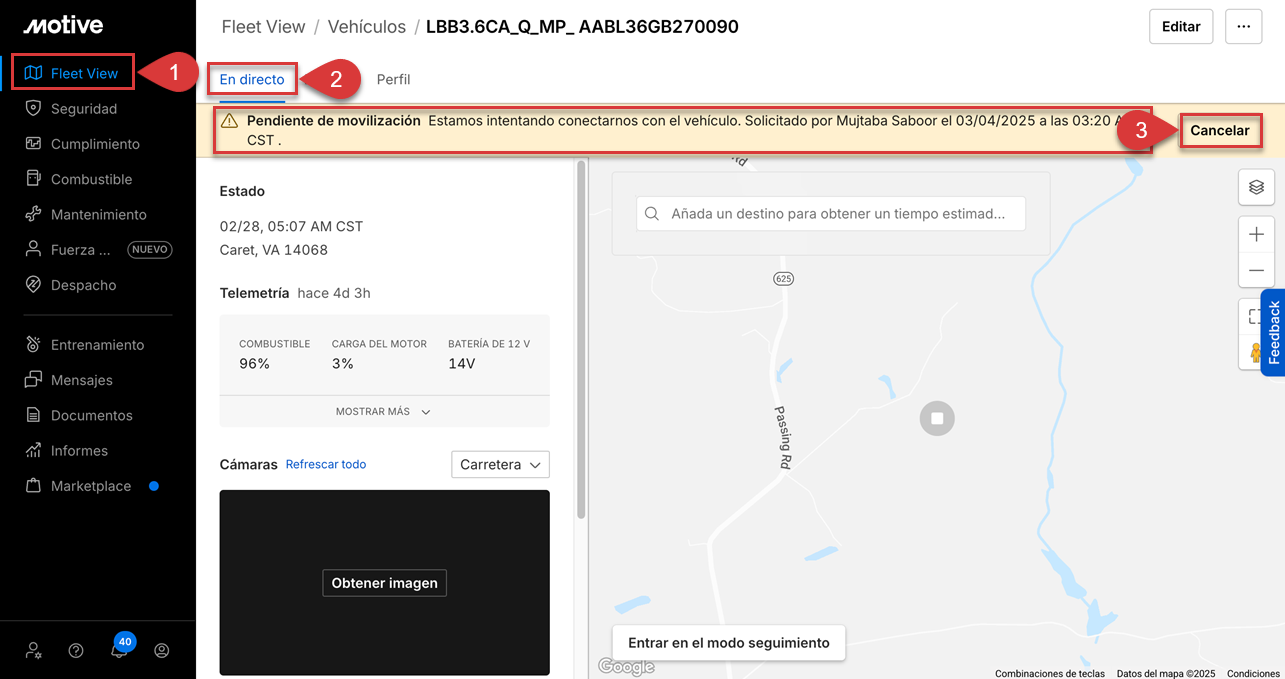This screenshot has height=679, width=1285.
Task: Zoom out on the map
Action: [1257, 270]
